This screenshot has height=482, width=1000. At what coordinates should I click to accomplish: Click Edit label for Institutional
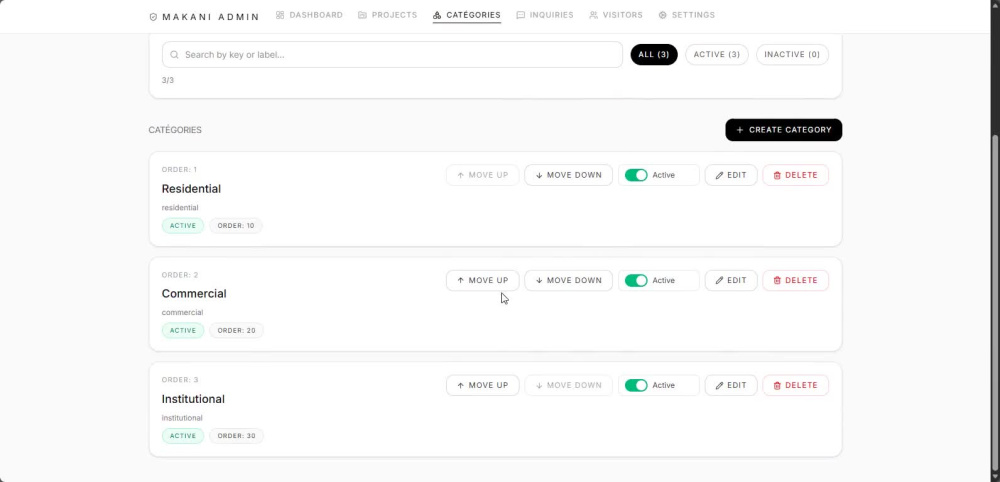pyautogui.click(x=737, y=386)
